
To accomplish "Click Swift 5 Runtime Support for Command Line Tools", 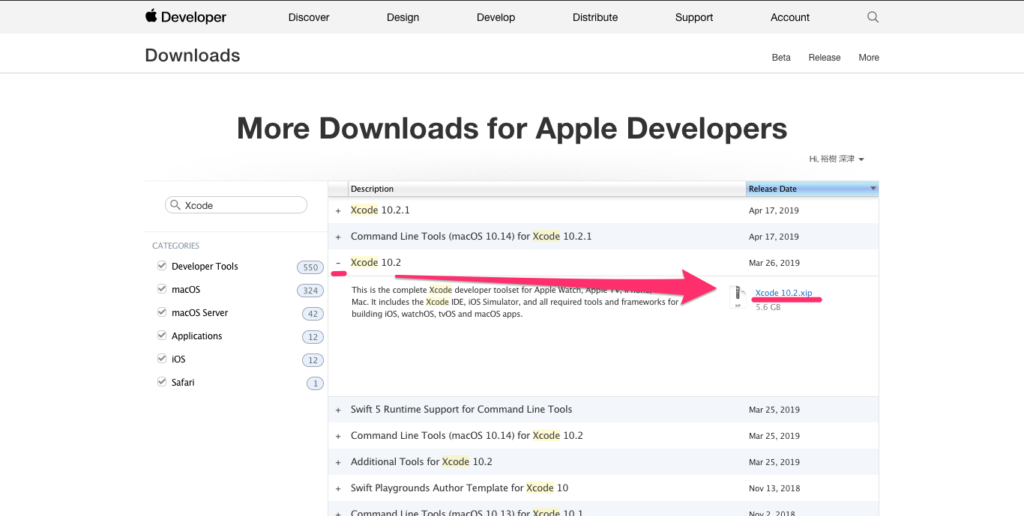I will tap(461, 410).
